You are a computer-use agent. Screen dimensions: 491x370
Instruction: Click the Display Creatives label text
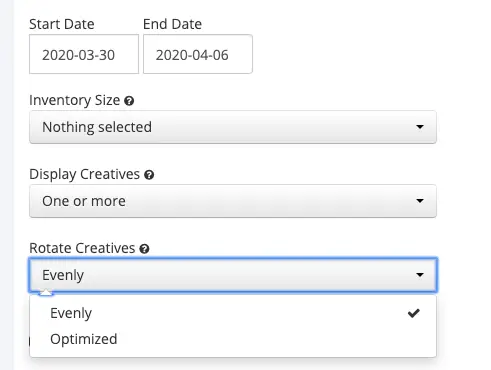coord(84,175)
